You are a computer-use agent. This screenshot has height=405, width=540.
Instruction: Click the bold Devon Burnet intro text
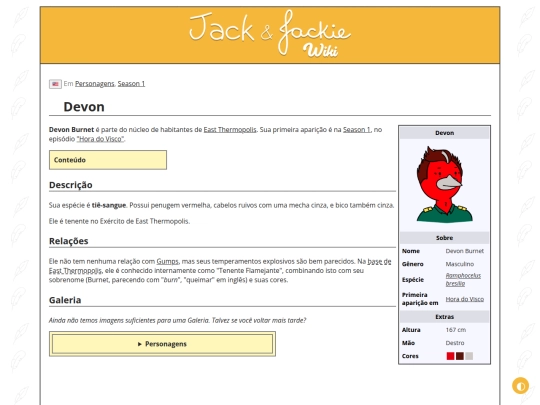coord(71,129)
